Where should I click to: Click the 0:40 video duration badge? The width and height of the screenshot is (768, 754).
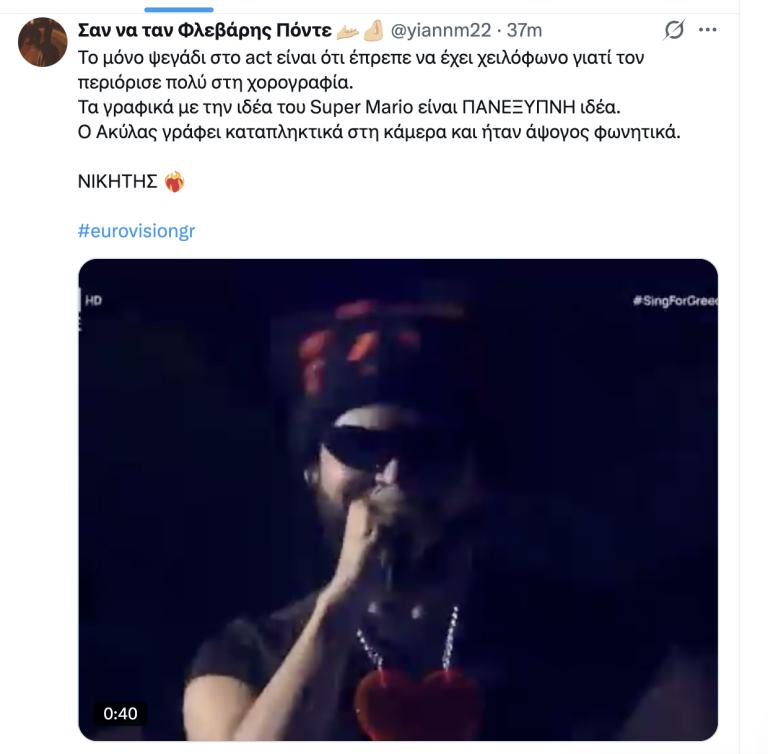pyautogui.click(x=120, y=713)
